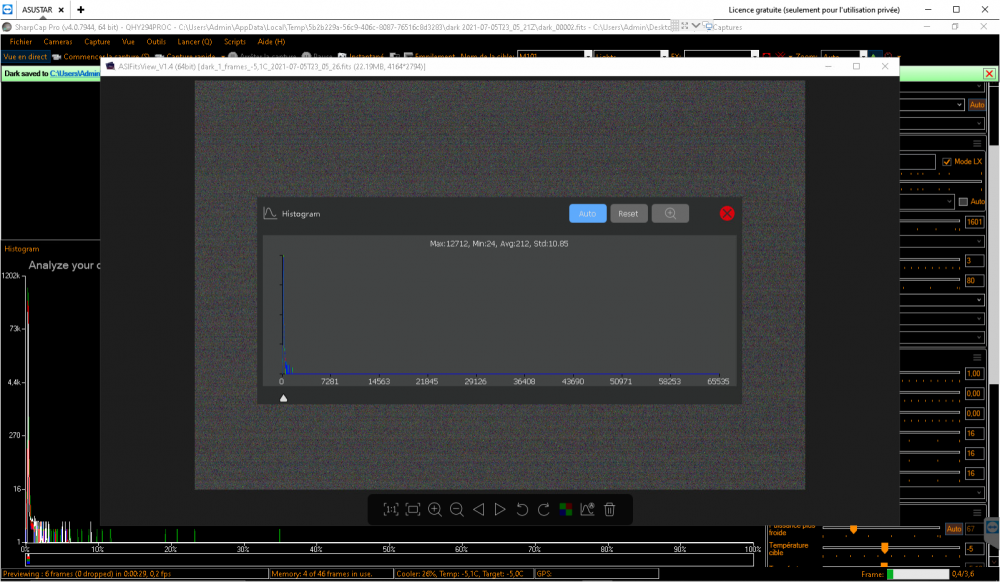Click the histogram curve icon beside the Histogram title
Screen dimensions: 1000x582
[270, 214]
